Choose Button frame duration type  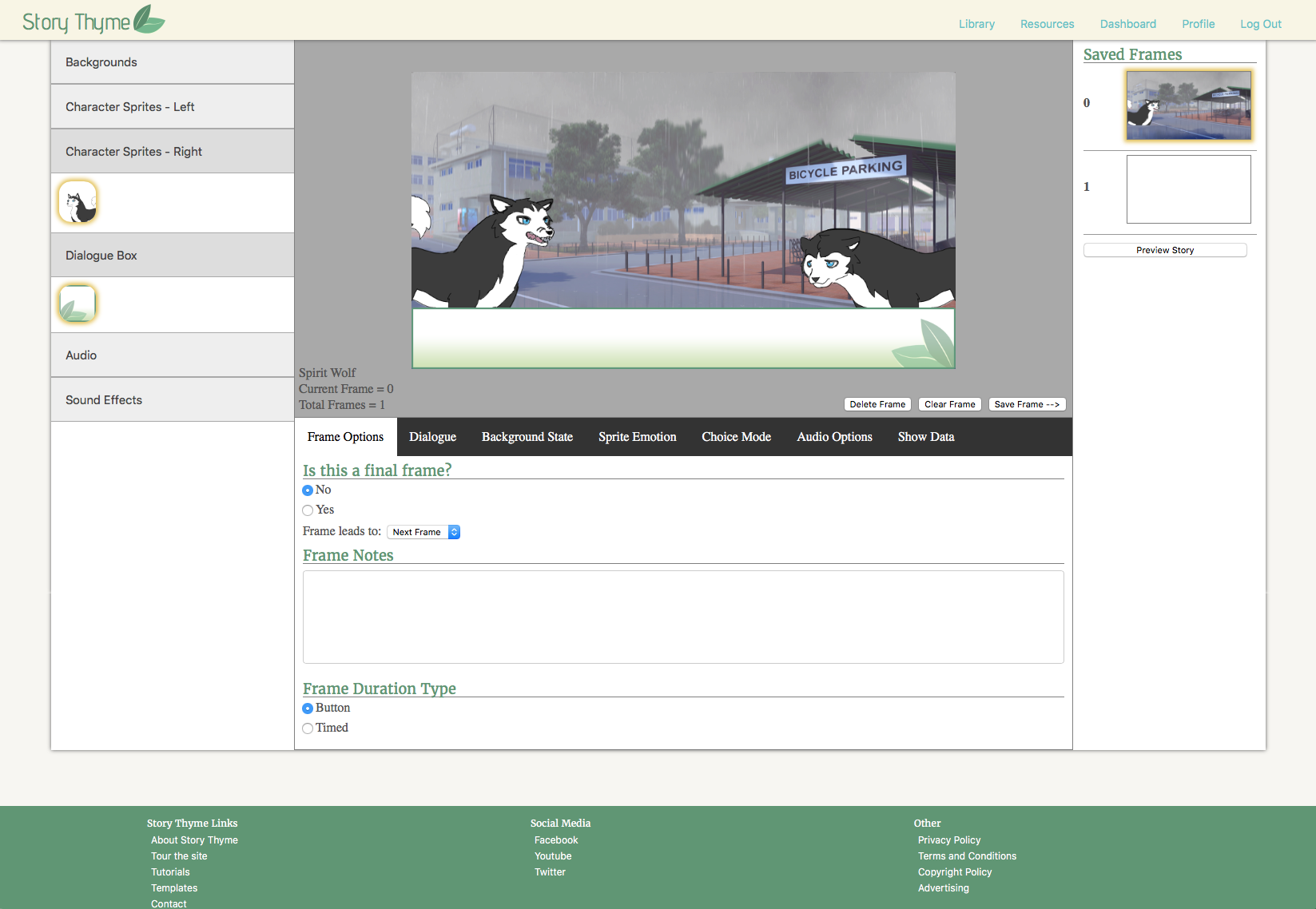[x=308, y=709]
